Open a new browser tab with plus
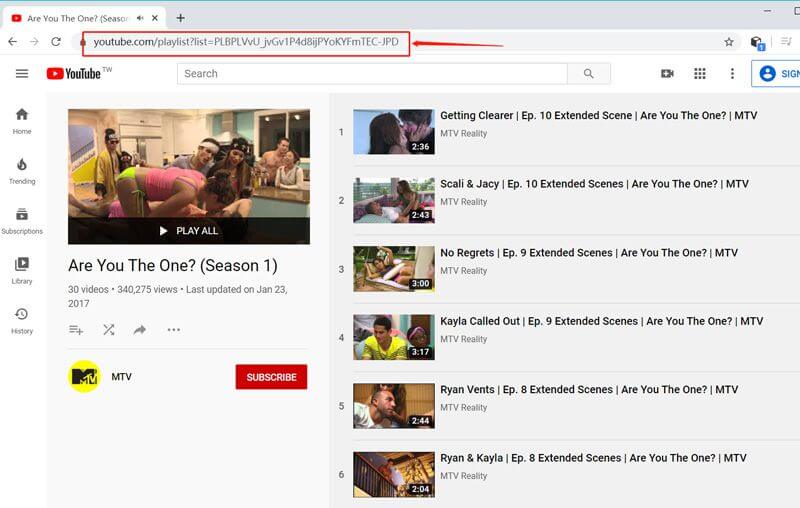This screenshot has height=508, width=800. tap(181, 18)
